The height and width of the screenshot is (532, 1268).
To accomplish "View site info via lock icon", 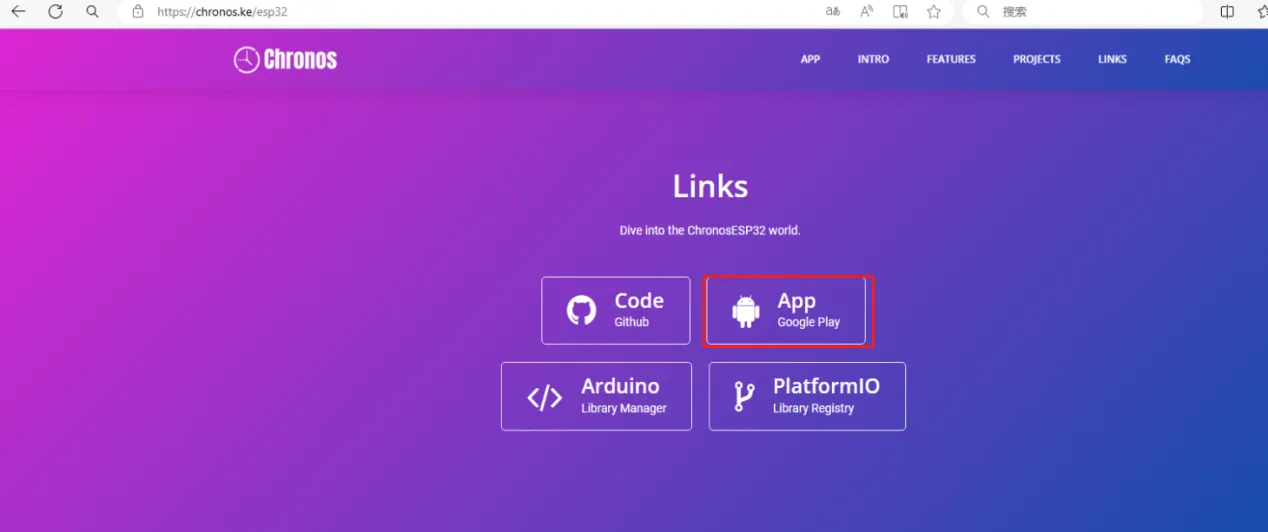I will click(138, 12).
